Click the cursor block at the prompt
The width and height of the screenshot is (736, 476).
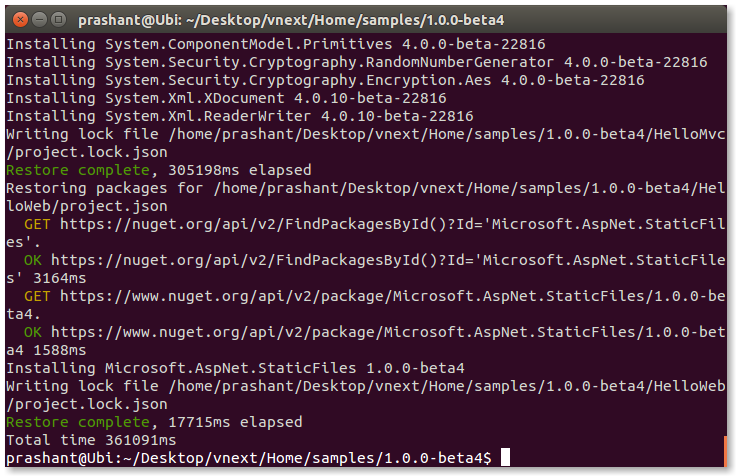(x=505, y=457)
